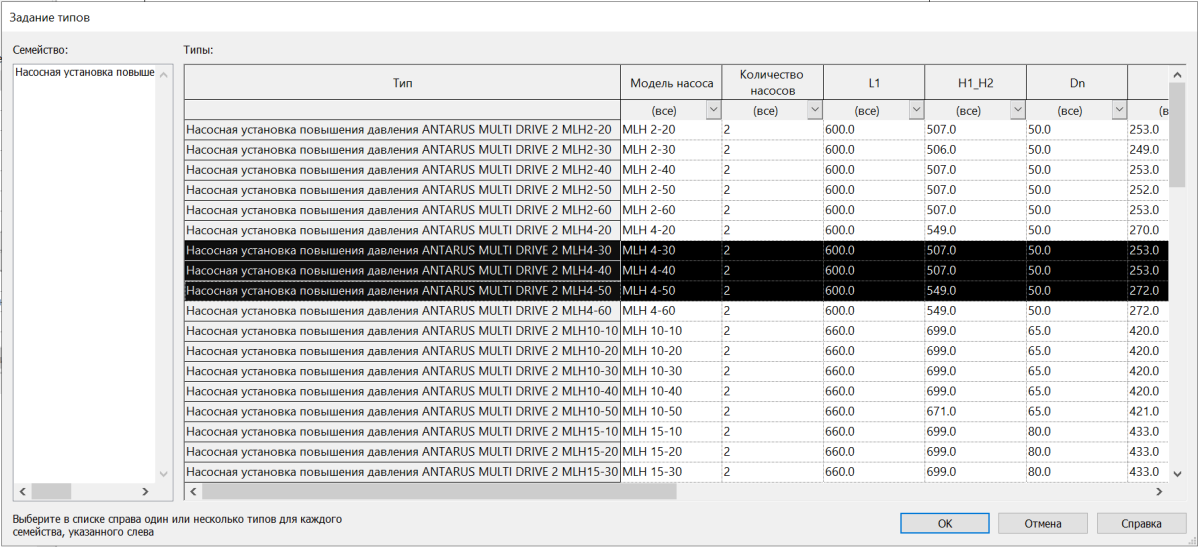Viewport: 1200px width, 547px height.
Task: Open the H1_H2 column filter dropdown
Action: [x=1017, y=110]
